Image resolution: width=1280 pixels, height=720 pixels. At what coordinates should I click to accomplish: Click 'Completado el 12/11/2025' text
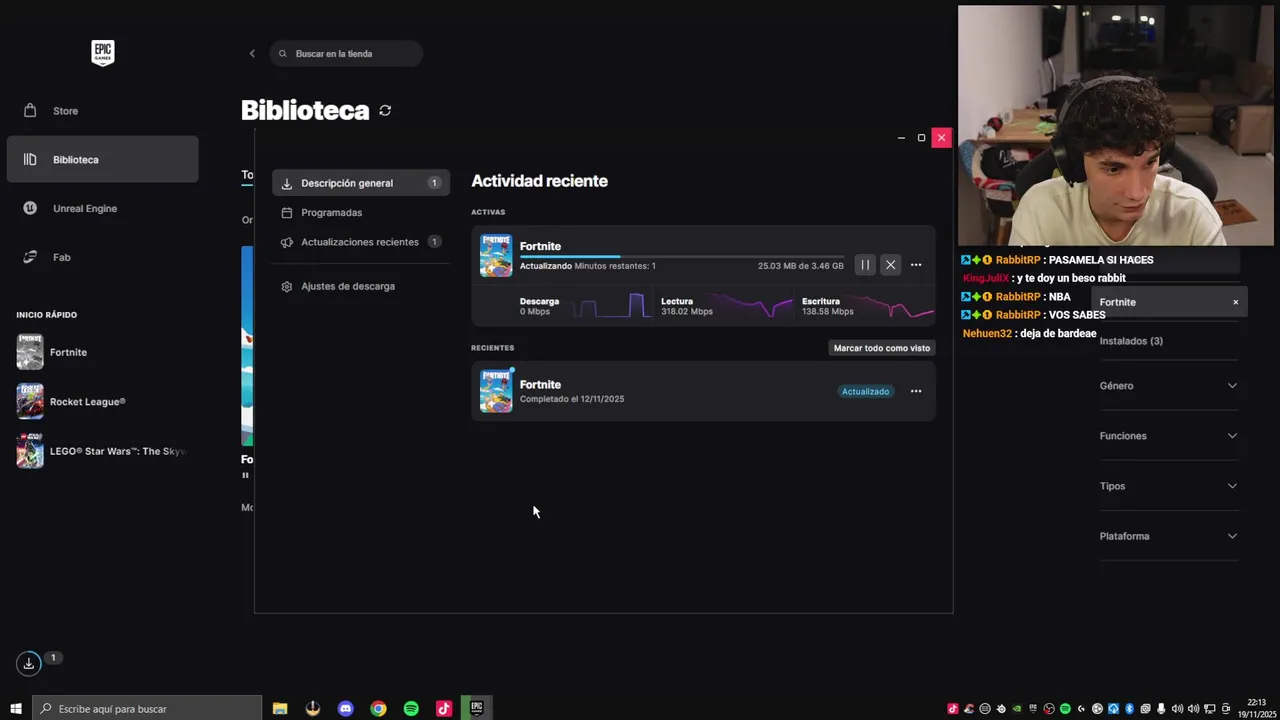click(x=572, y=399)
